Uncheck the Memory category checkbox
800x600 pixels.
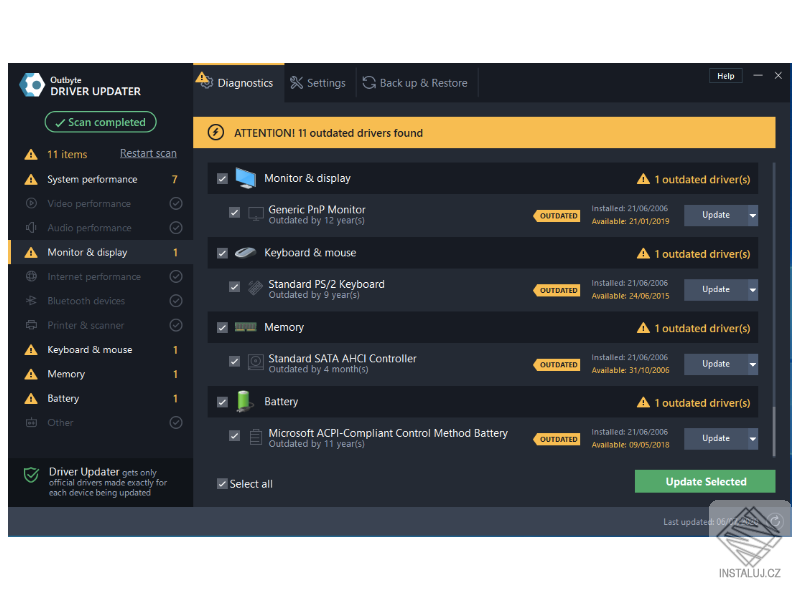click(222, 328)
